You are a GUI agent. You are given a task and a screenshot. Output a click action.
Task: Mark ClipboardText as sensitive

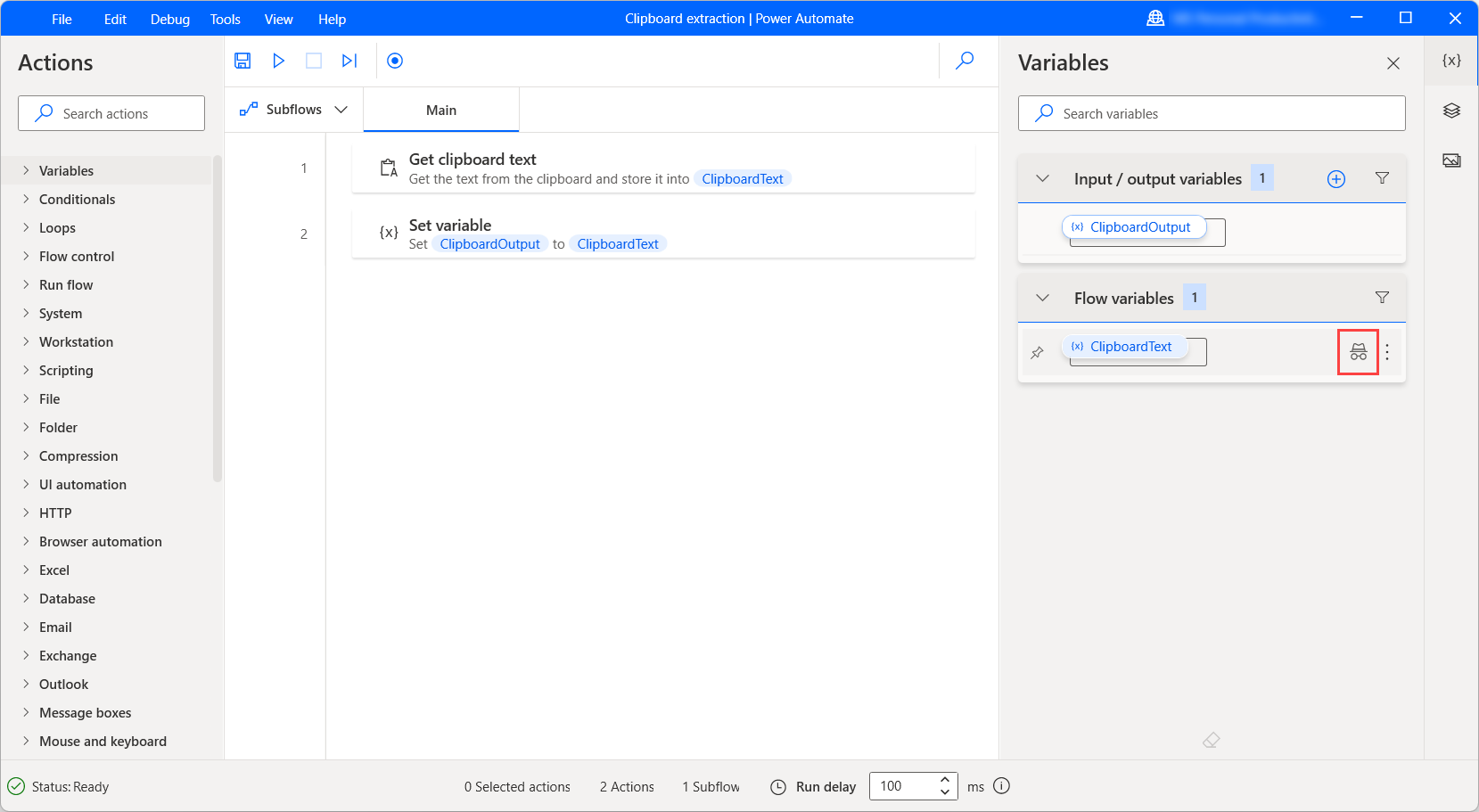1358,352
